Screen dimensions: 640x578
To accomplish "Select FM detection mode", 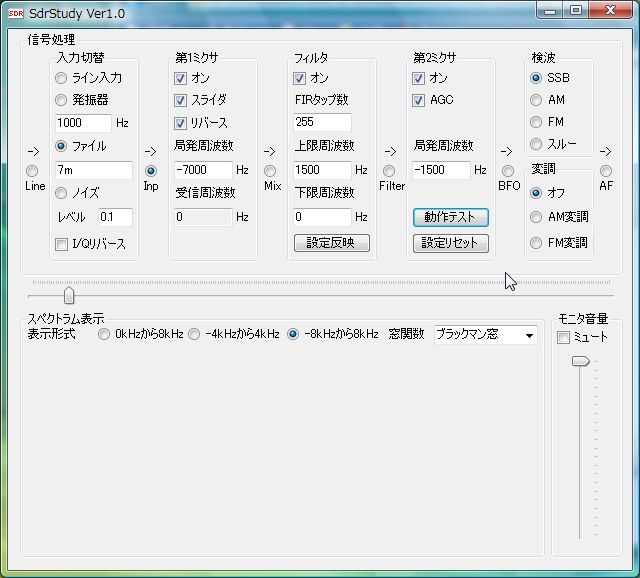I will pos(536,122).
